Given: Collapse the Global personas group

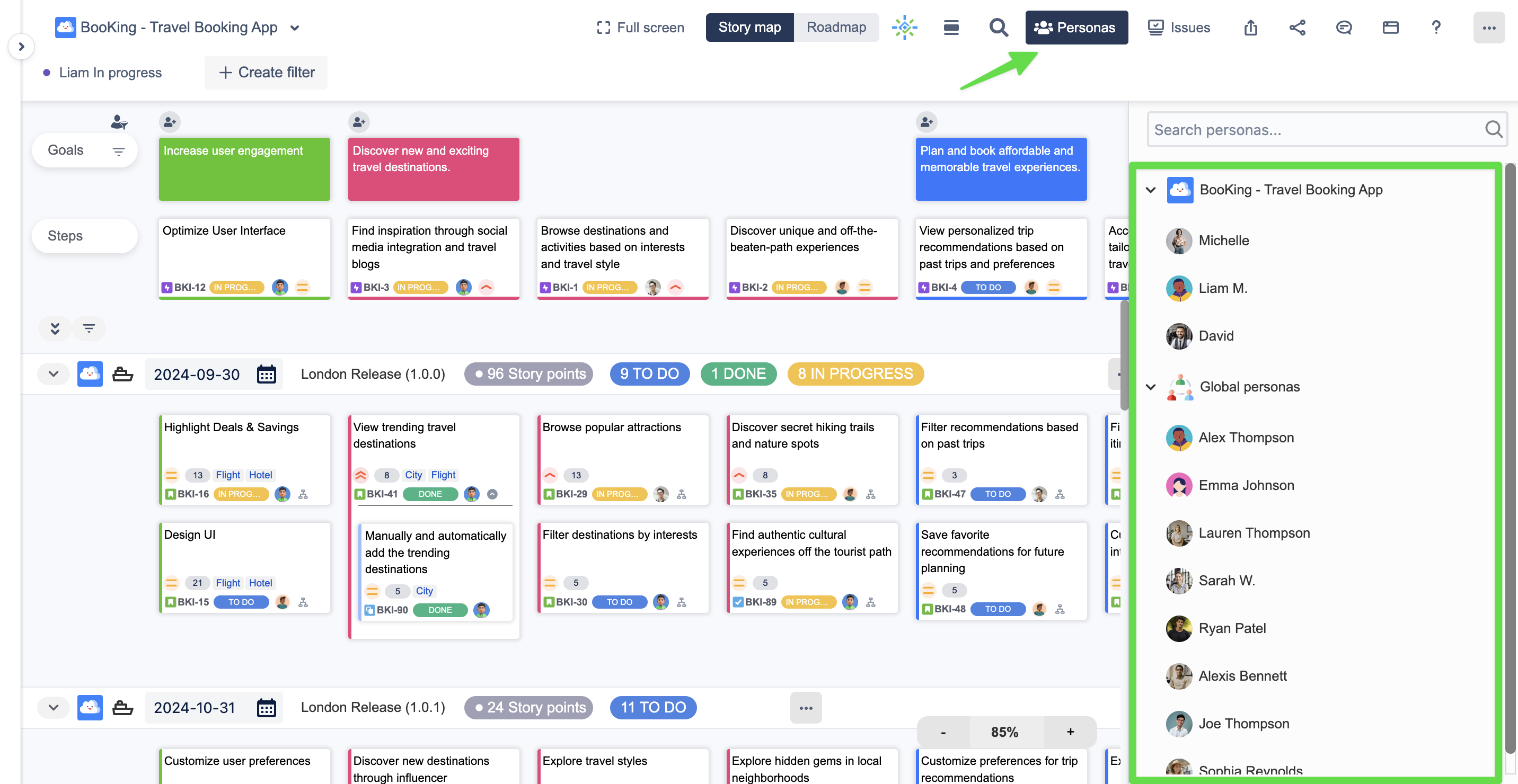Looking at the screenshot, I should tap(1150, 387).
